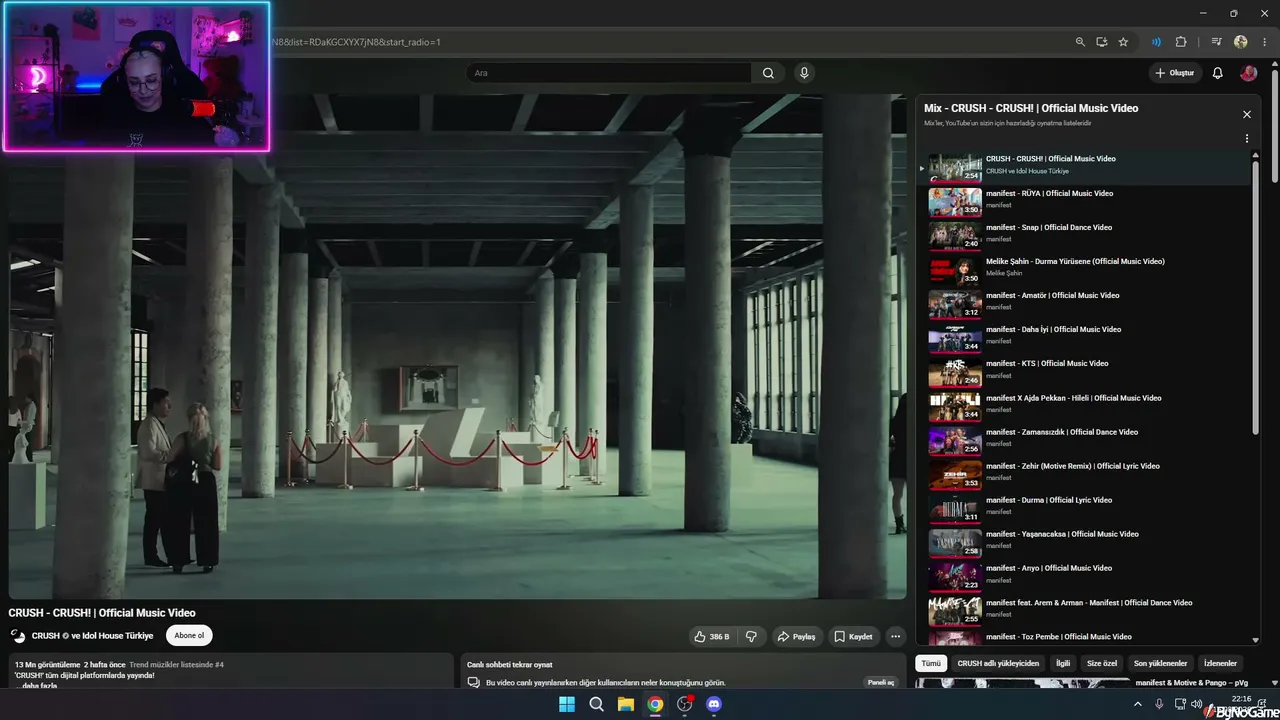Screen dimensions: 1280x720
Task: Open the Windows Start menu
Action: (567, 704)
